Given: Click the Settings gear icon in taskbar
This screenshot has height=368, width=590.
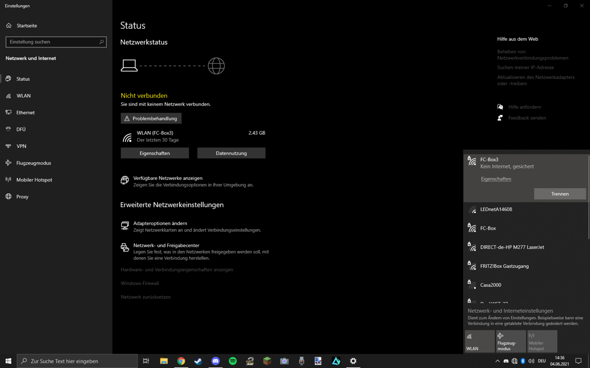Looking at the screenshot, I should (x=353, y=361).
